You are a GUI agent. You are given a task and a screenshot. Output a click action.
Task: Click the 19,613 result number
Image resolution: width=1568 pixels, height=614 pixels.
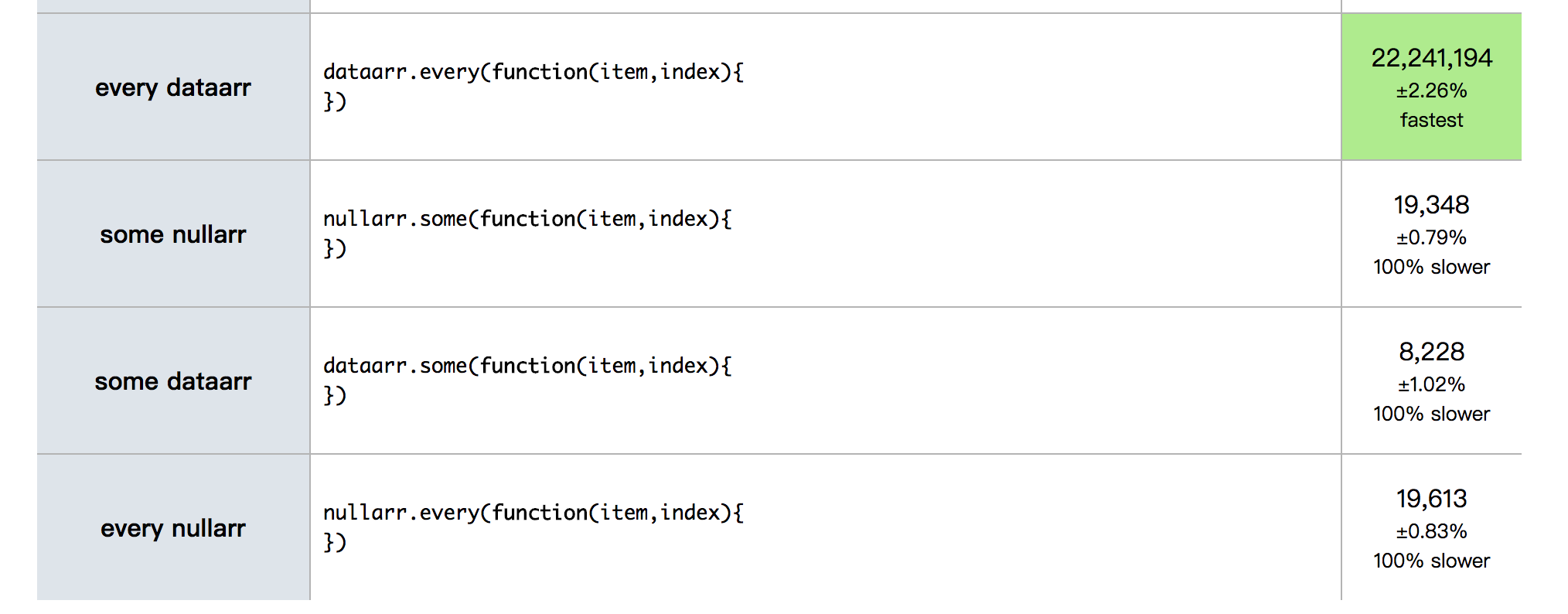[1431, 499]
